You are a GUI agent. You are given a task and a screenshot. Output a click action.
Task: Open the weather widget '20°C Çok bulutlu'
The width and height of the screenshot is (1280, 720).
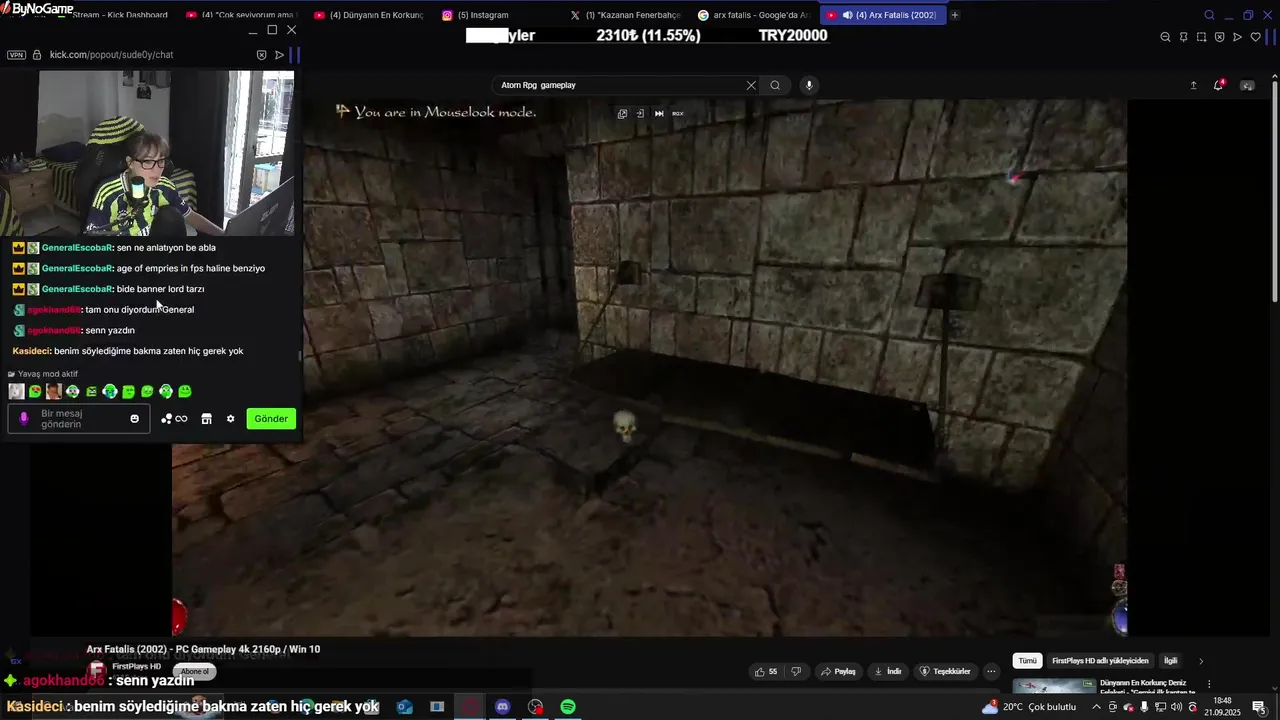click(1029, 707)
